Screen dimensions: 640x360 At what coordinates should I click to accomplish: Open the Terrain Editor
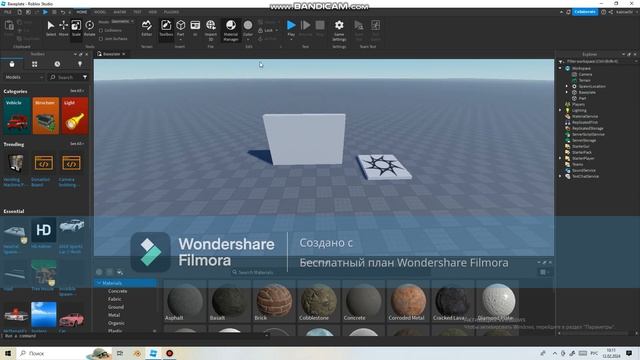point(147,28)
